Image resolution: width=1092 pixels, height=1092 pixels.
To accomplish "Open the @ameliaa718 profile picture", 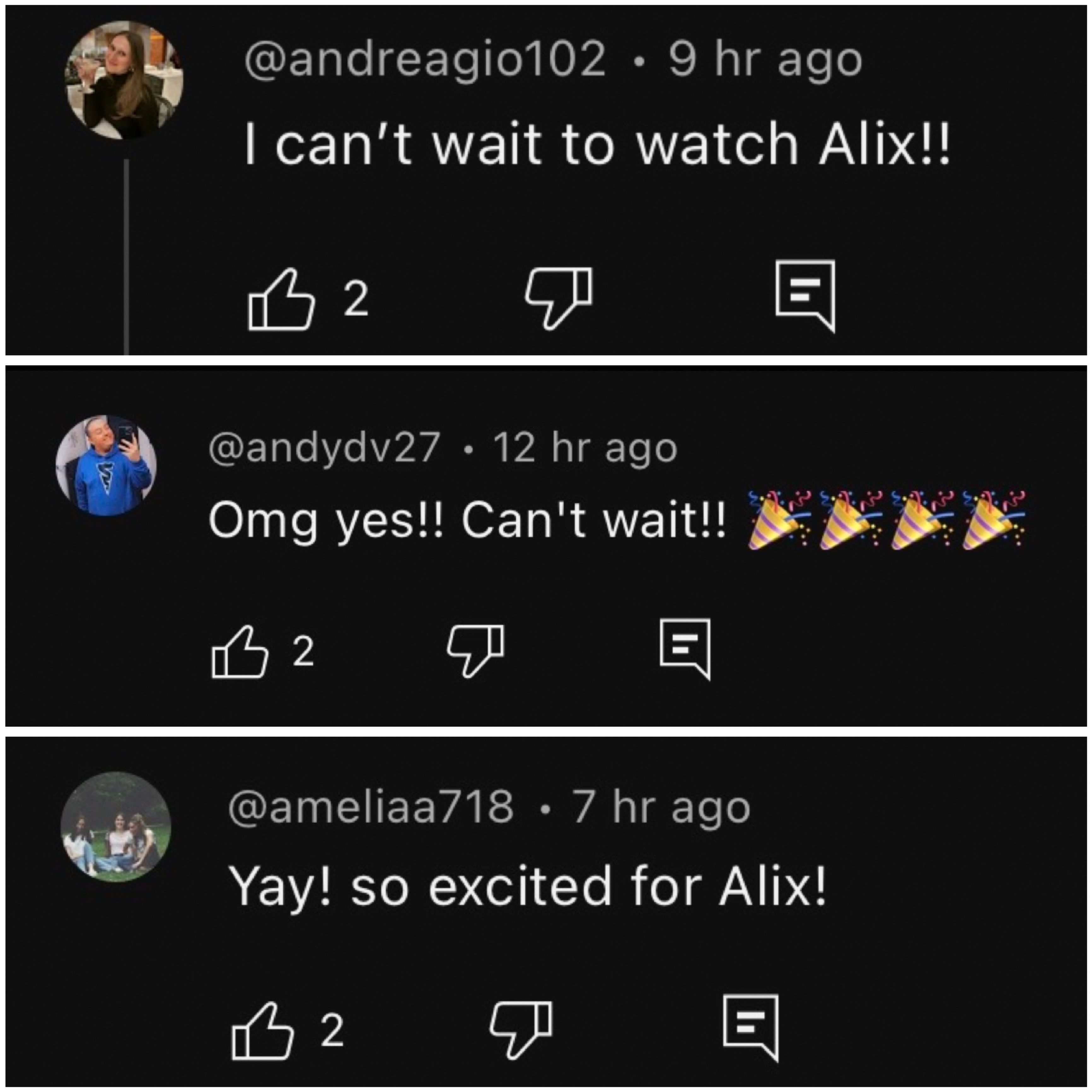I will (x=116, y=826).
